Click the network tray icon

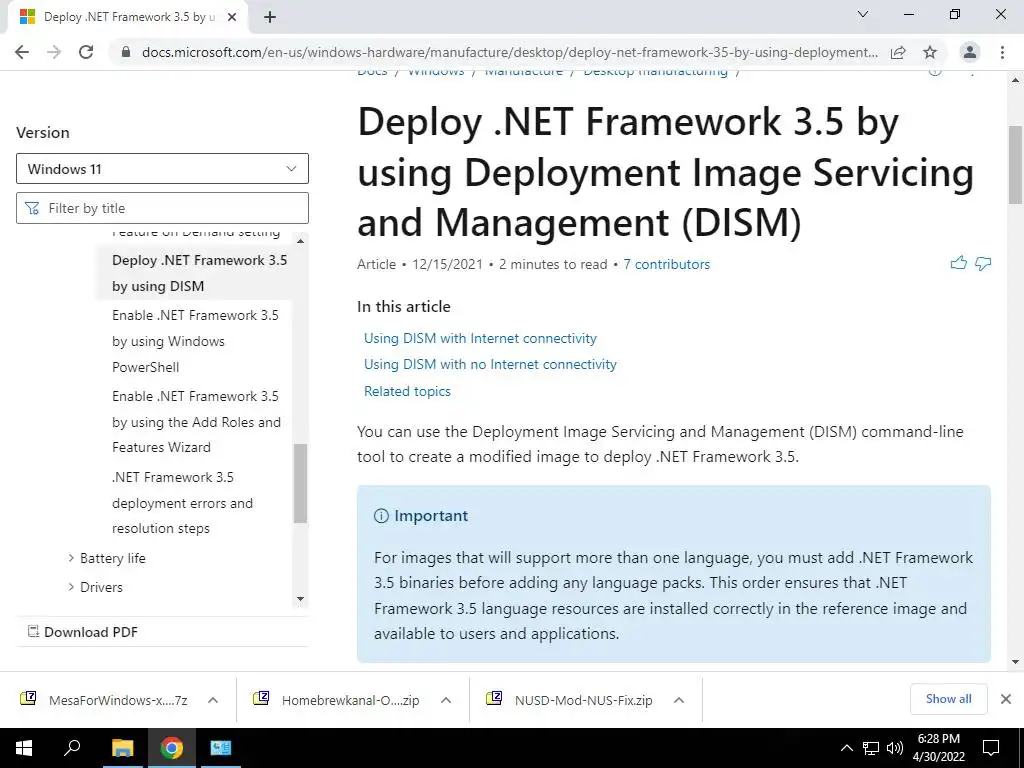(x=871, y=748)
